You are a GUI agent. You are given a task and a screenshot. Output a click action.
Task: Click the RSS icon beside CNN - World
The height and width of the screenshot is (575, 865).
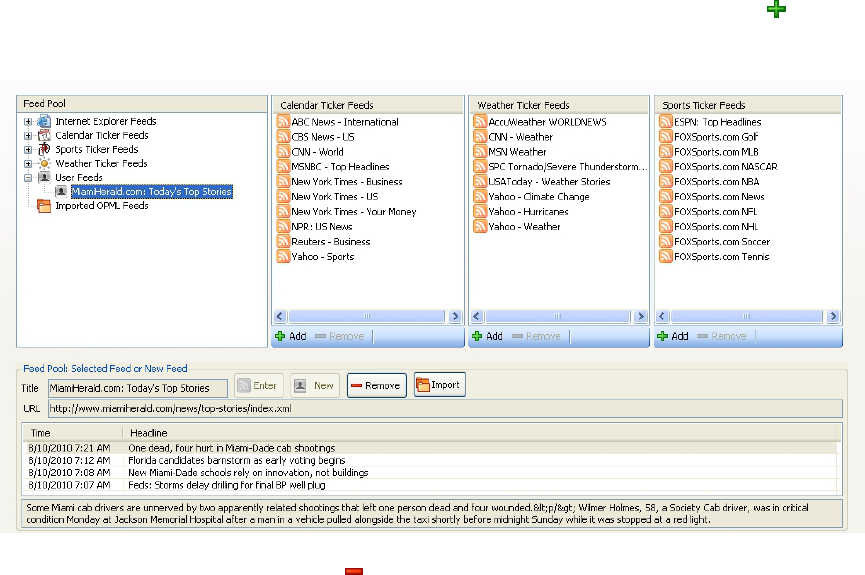click(283, 152)
